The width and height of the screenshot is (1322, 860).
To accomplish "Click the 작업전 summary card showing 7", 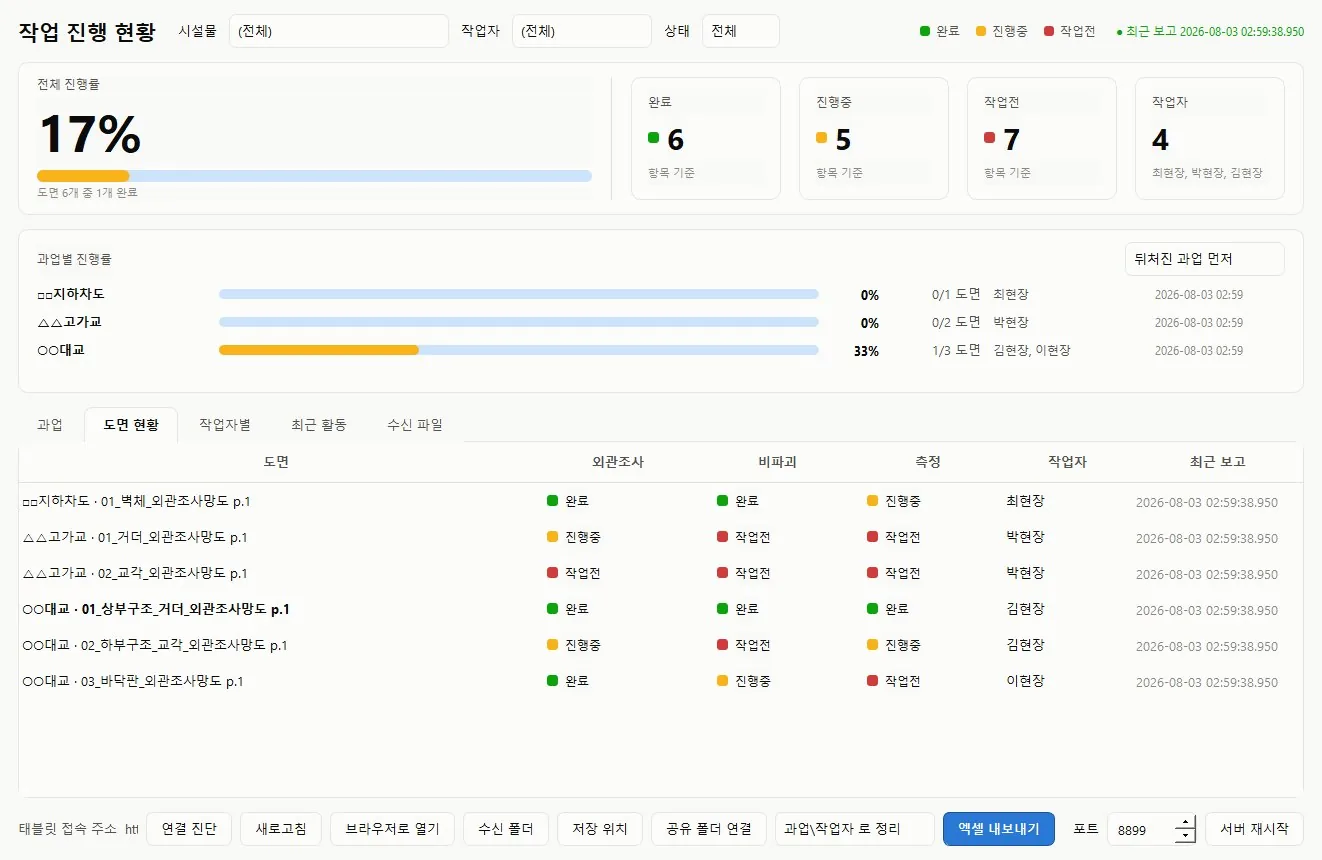I will pos(1042,138).
